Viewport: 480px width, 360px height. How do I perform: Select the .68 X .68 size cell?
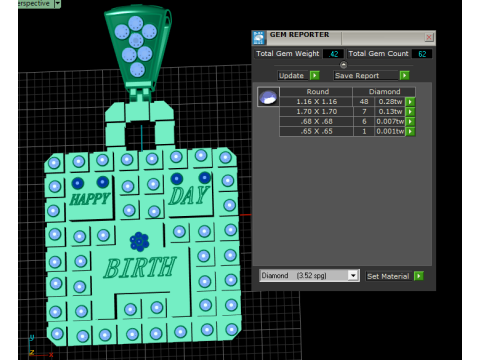tap(316, 121)
